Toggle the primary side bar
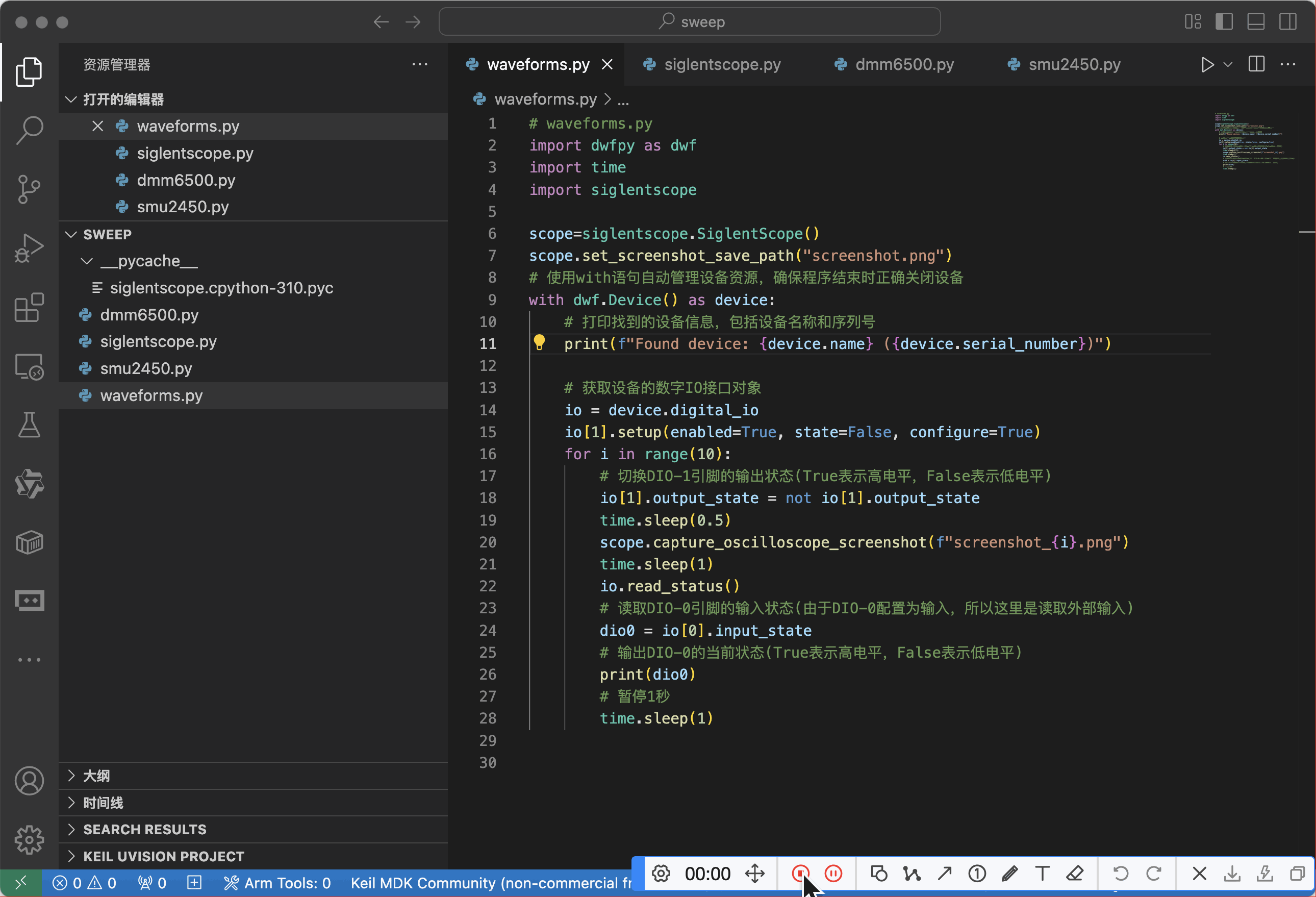This screenshot has height=897, width=1316. (x=1224, y=21)
